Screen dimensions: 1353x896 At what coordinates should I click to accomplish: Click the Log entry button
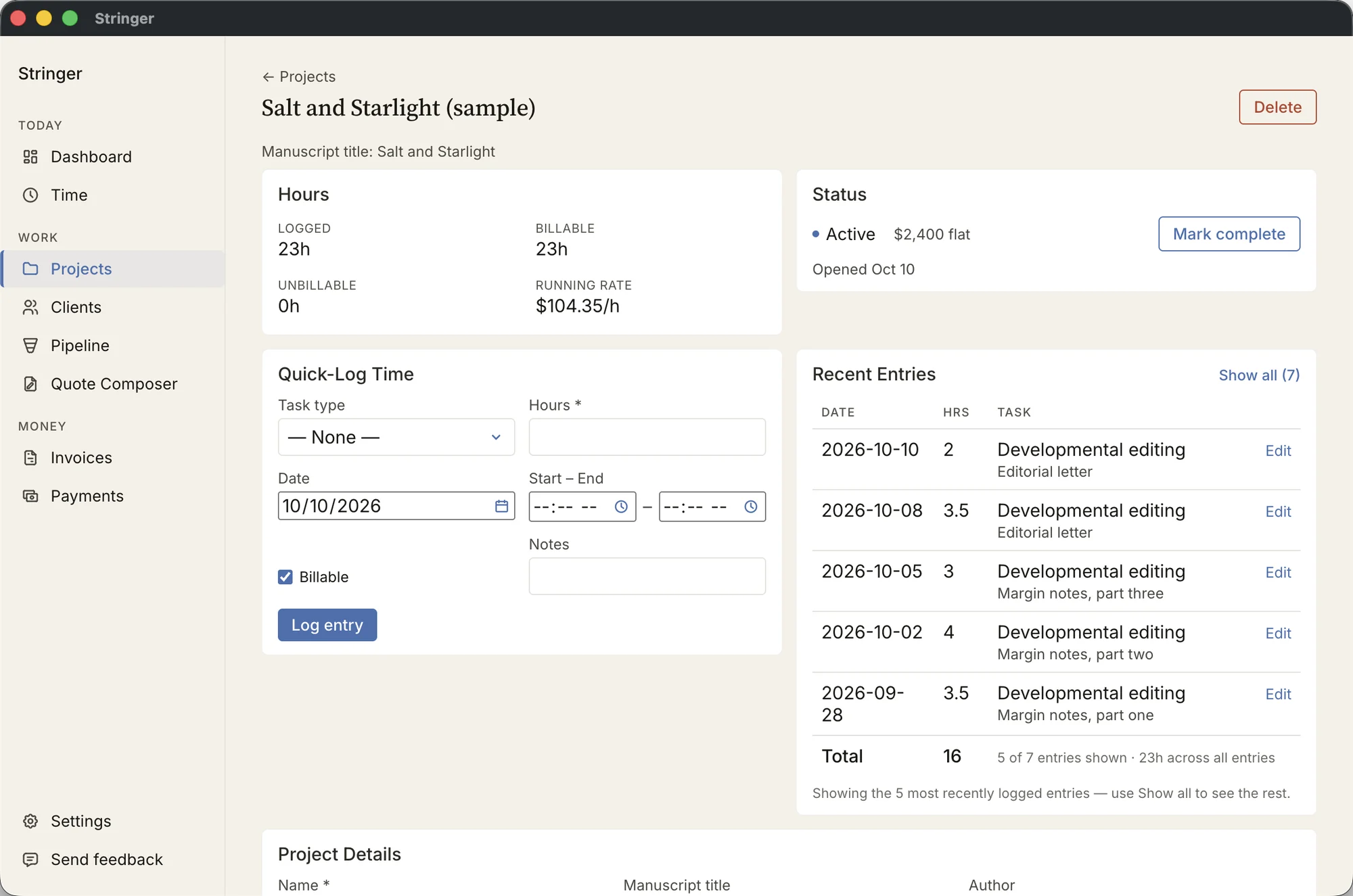(327, 625)
